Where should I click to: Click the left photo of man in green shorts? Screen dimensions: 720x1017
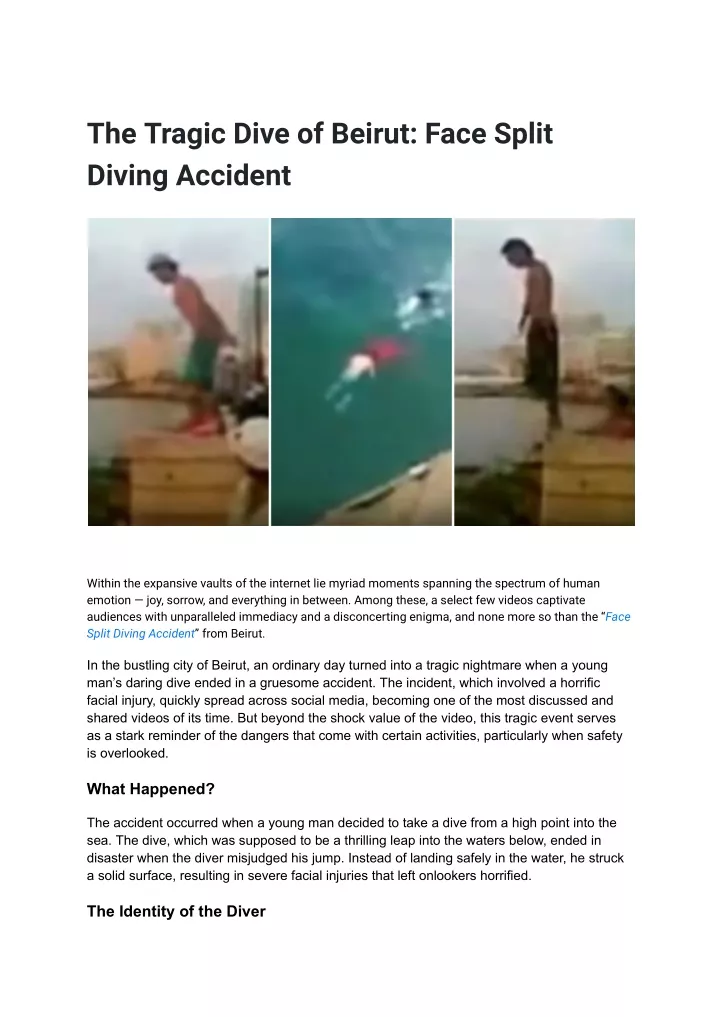point(178,372)
